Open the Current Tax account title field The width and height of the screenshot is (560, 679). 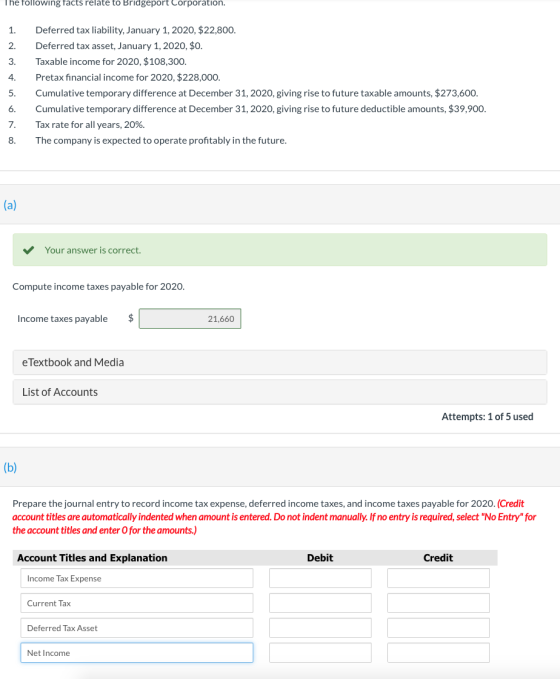(137, 603)
